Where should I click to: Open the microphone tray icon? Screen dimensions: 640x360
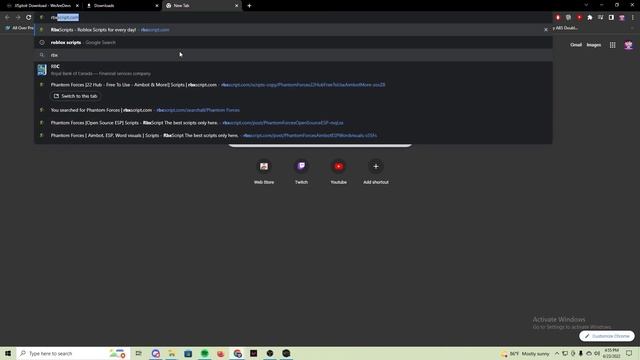[x=581, y=353]
